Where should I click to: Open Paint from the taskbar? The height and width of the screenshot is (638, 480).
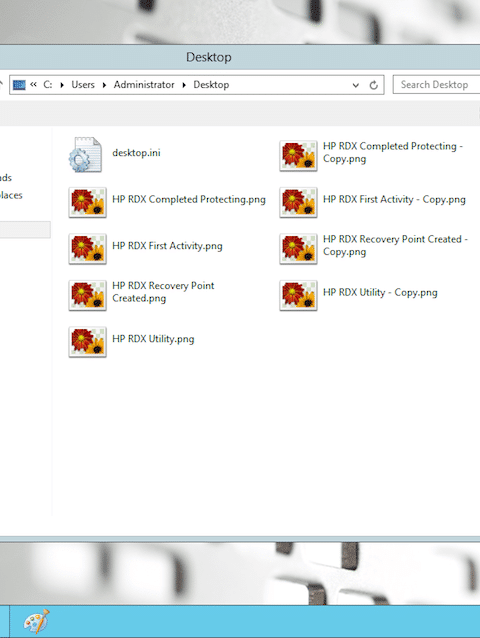click(36, 621)
